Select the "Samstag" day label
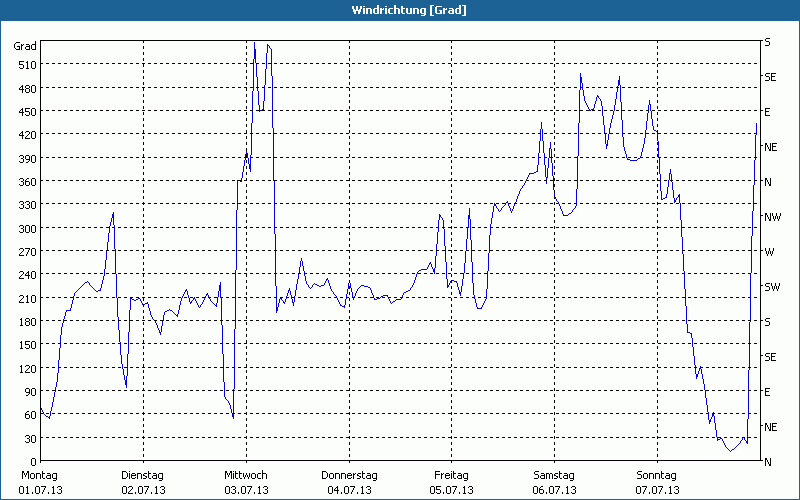 click(x=554, y=476)
